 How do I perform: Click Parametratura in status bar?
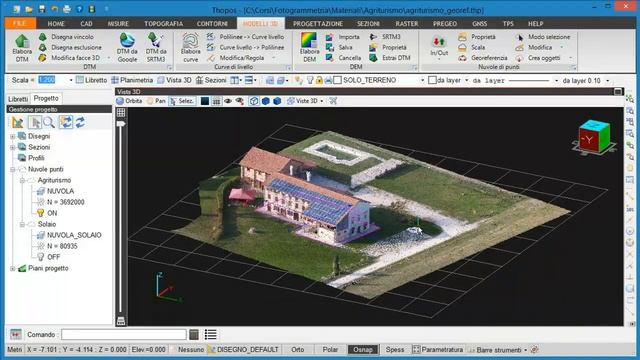click(x=438, y=349)
